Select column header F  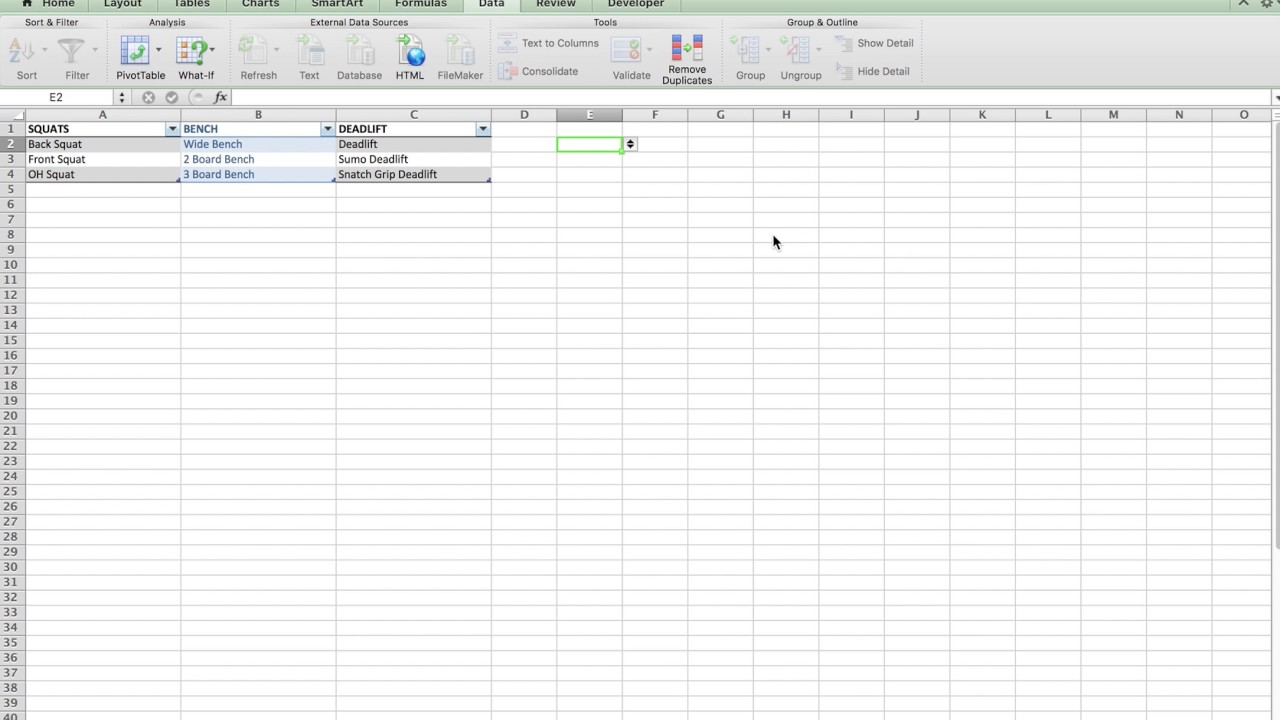[x=655, y=115]
